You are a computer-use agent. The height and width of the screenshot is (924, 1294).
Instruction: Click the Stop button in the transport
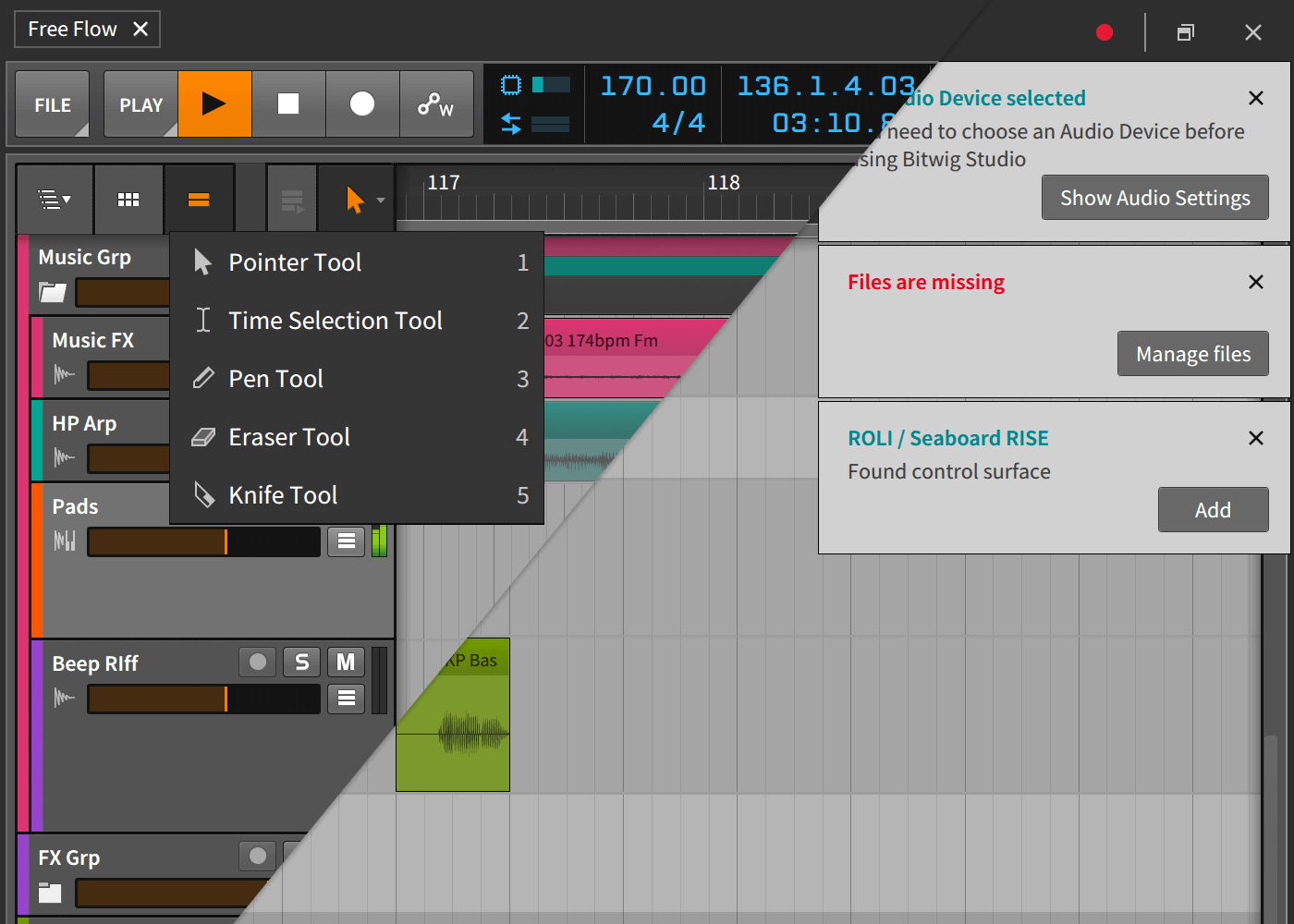click(288, 103)
